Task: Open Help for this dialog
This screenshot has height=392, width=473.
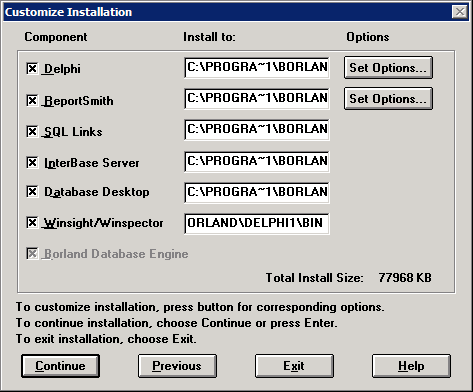Action: point(411,366)
